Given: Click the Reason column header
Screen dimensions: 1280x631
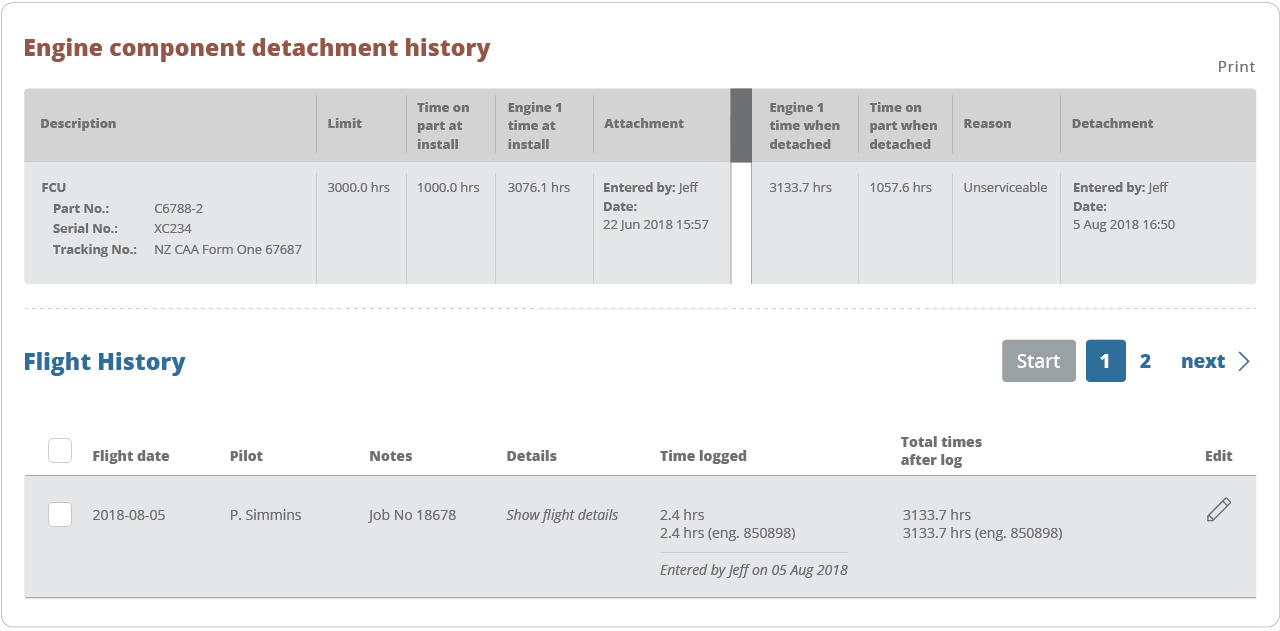Looking at the screenshot, I should coord(988,123).
